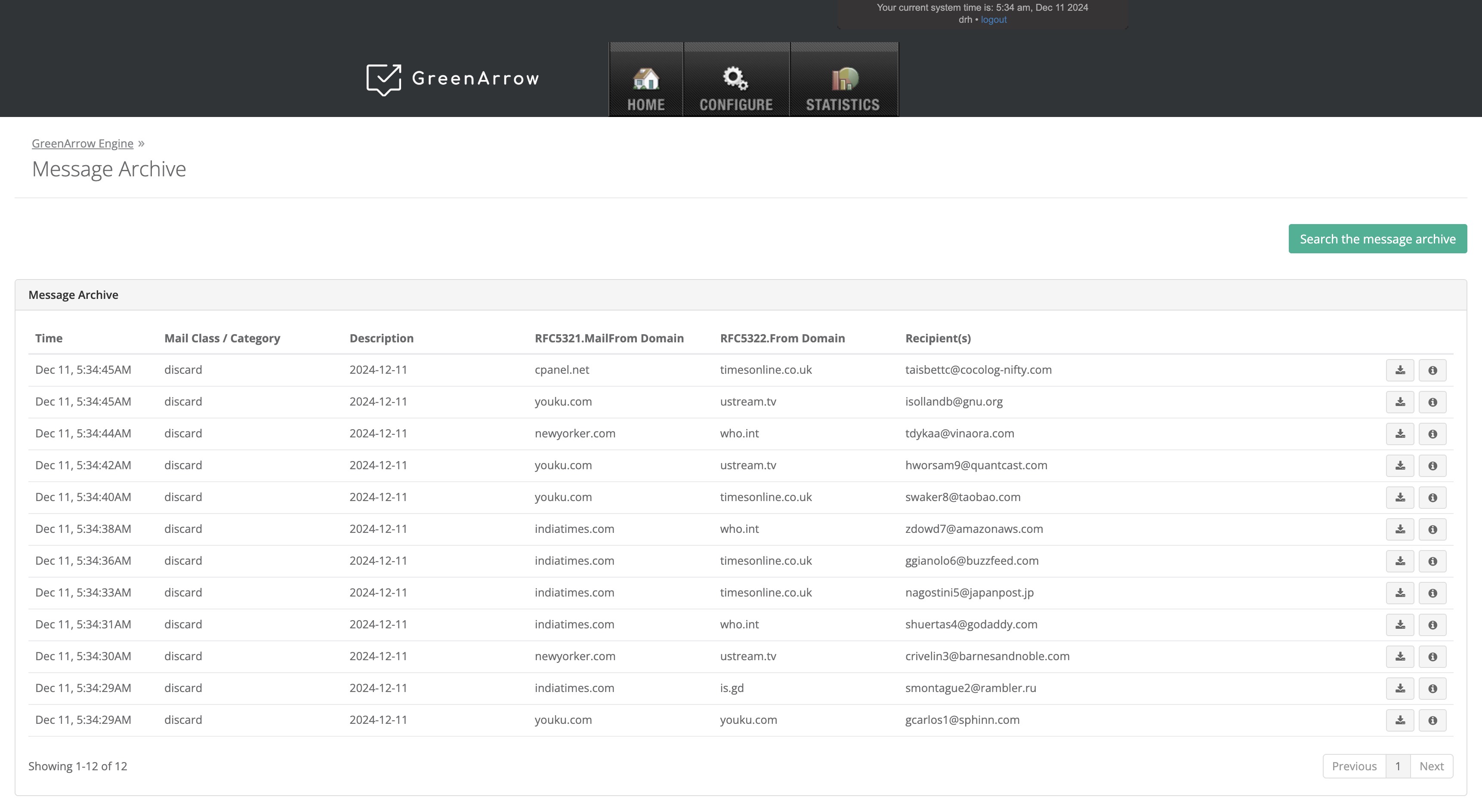1482x812 pixels.
Task: View info for the crivelin3@barnesandnoble.com message
Action: click(1432, 657)
